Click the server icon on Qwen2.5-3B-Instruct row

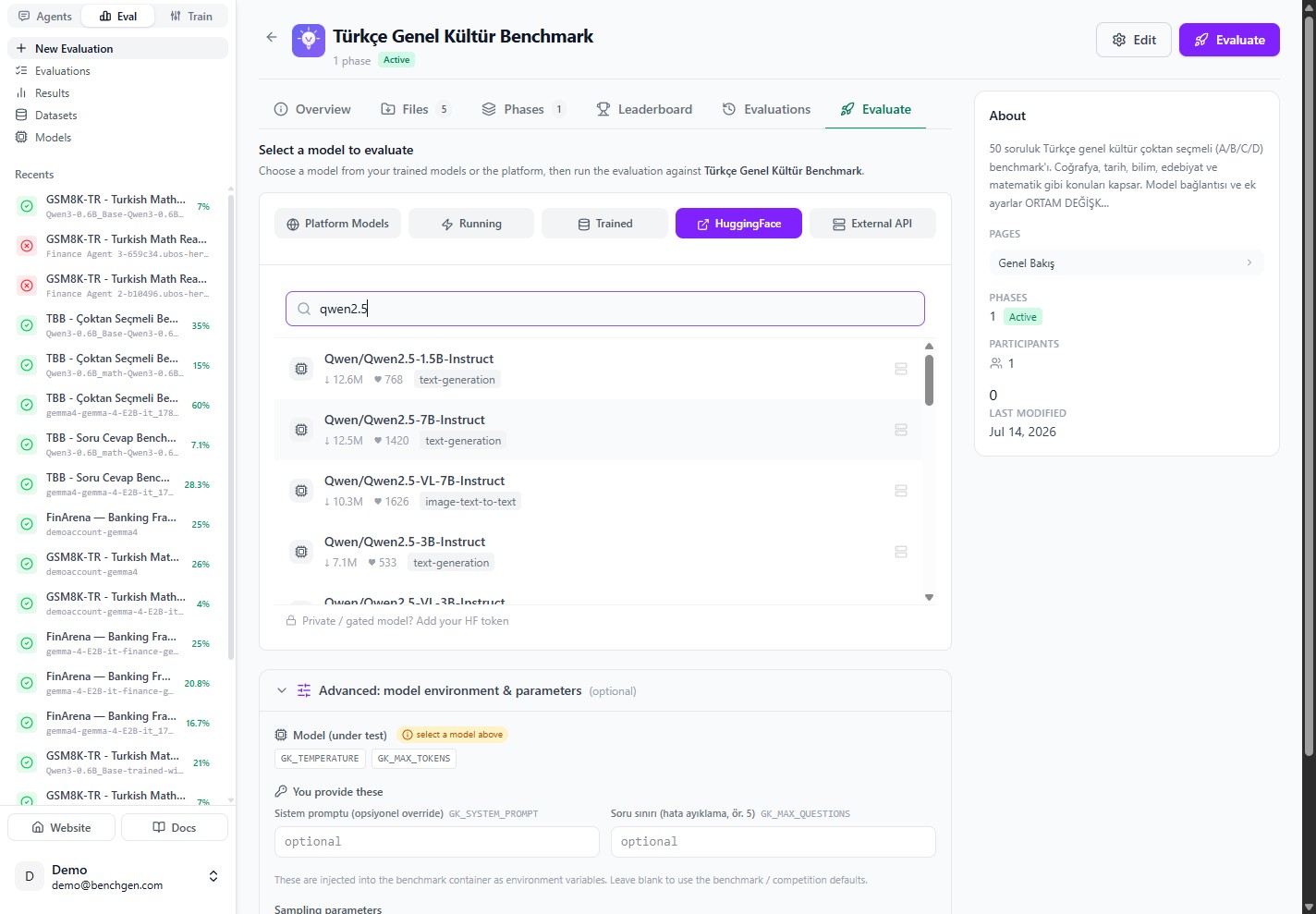click(901, 552)
